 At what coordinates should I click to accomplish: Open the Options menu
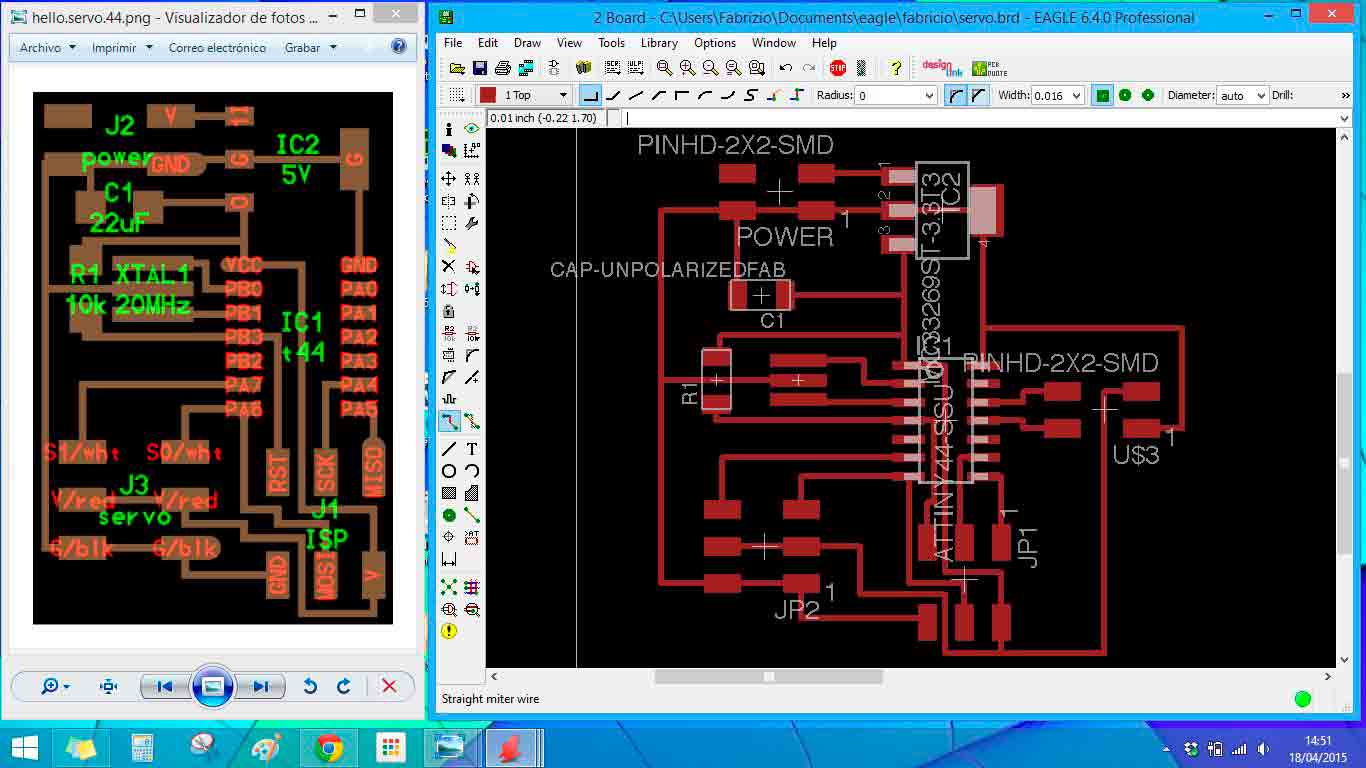click(x=715, y=43)
